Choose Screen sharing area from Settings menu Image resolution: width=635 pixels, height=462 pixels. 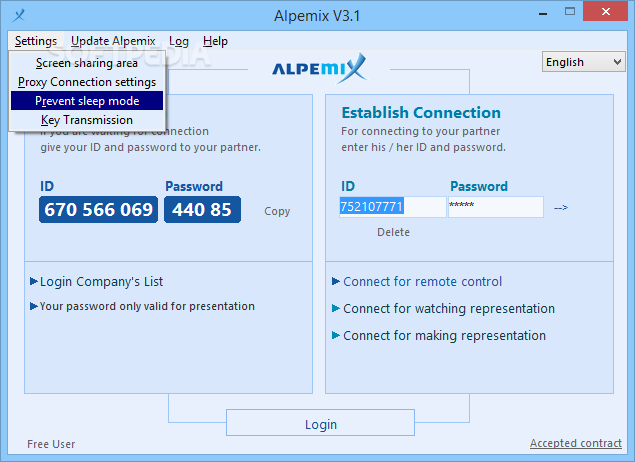pos(87,63)
